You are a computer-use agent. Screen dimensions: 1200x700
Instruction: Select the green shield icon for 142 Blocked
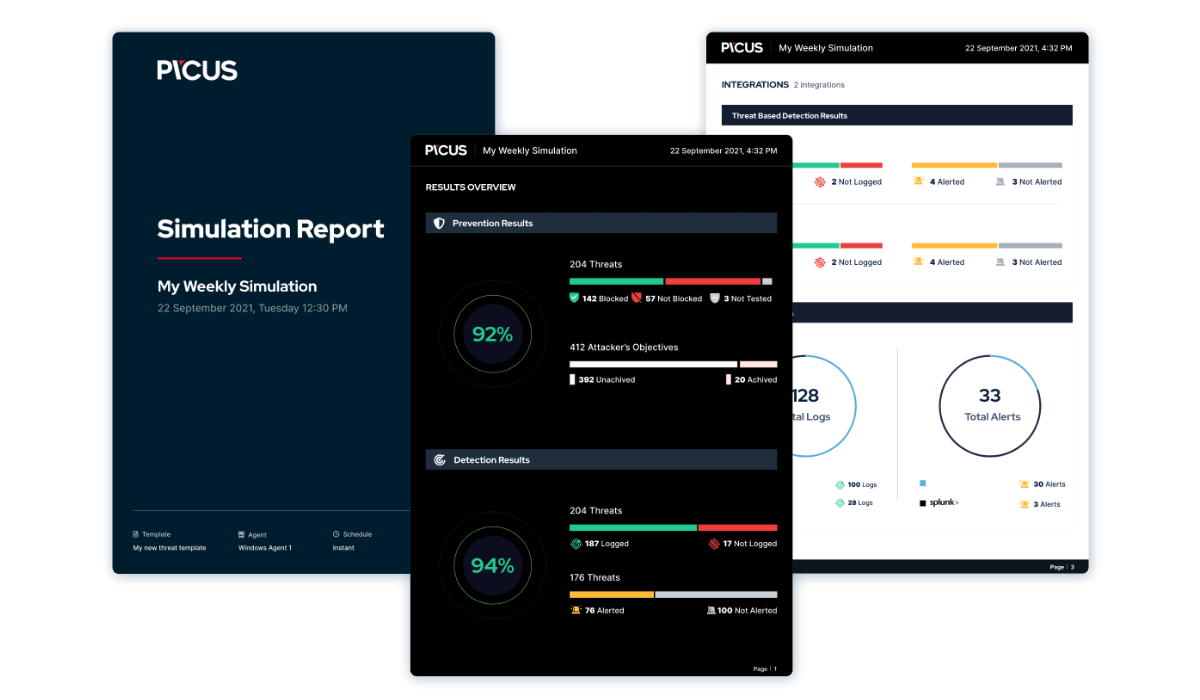coord(574,298)
